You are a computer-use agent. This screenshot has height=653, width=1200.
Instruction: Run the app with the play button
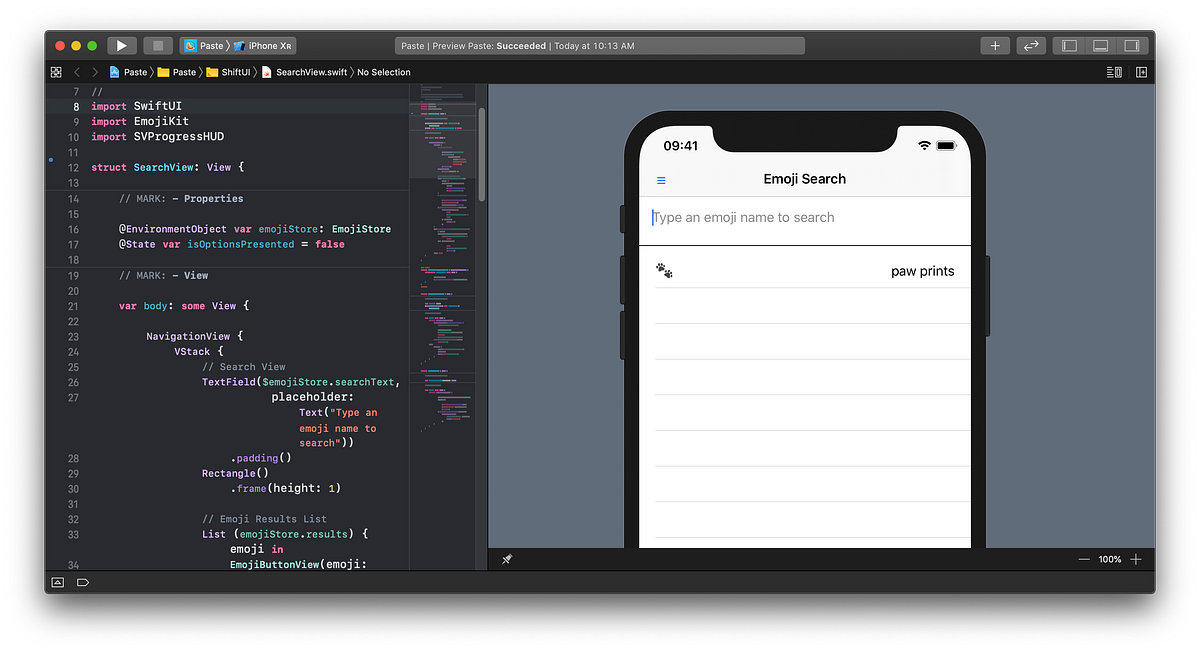coord(121,45)
